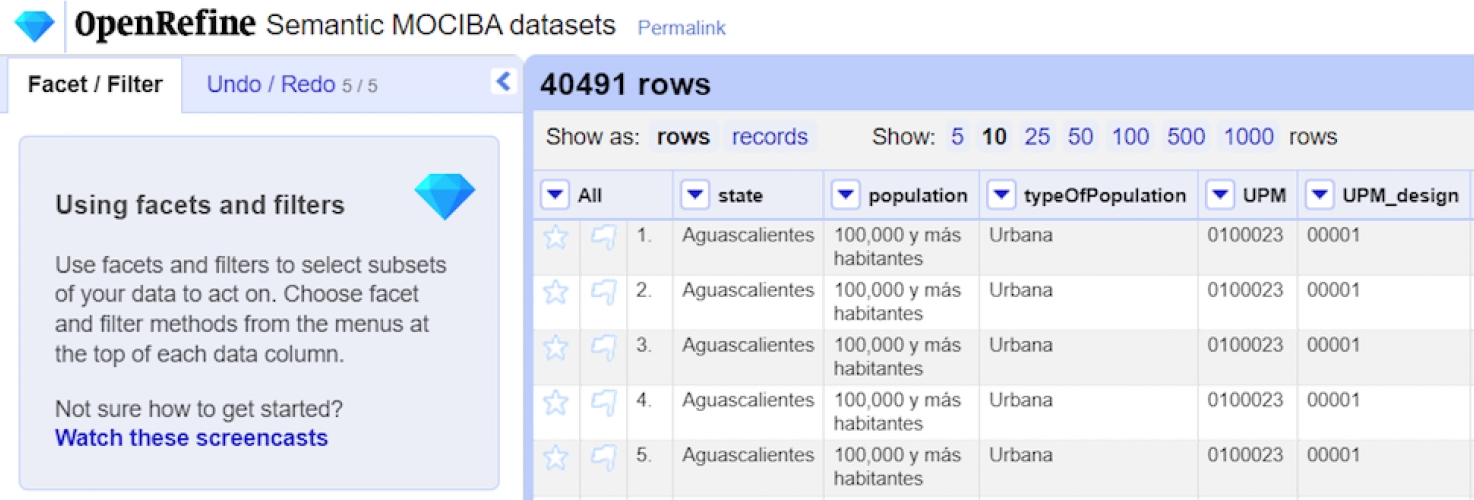Switch view to records mode

click(x=769, y=137)
